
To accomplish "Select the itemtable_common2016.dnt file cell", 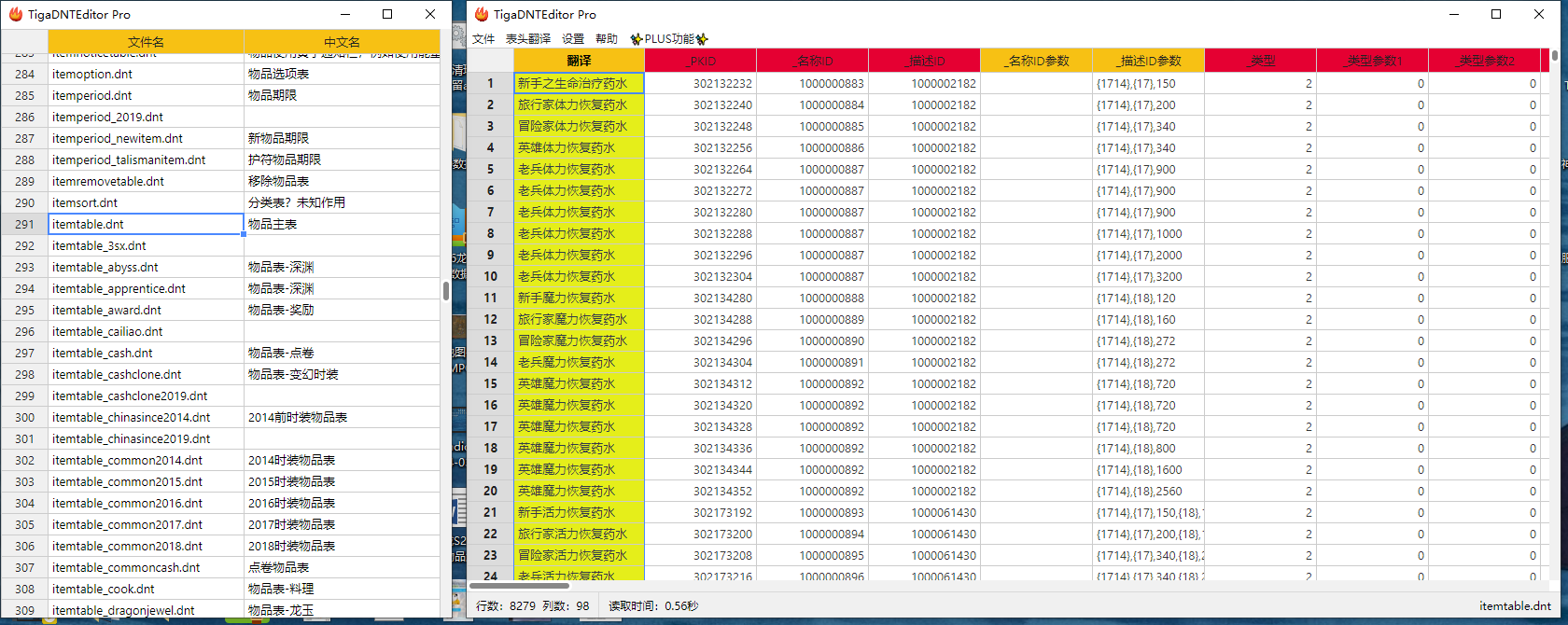I will coord(146,503).
